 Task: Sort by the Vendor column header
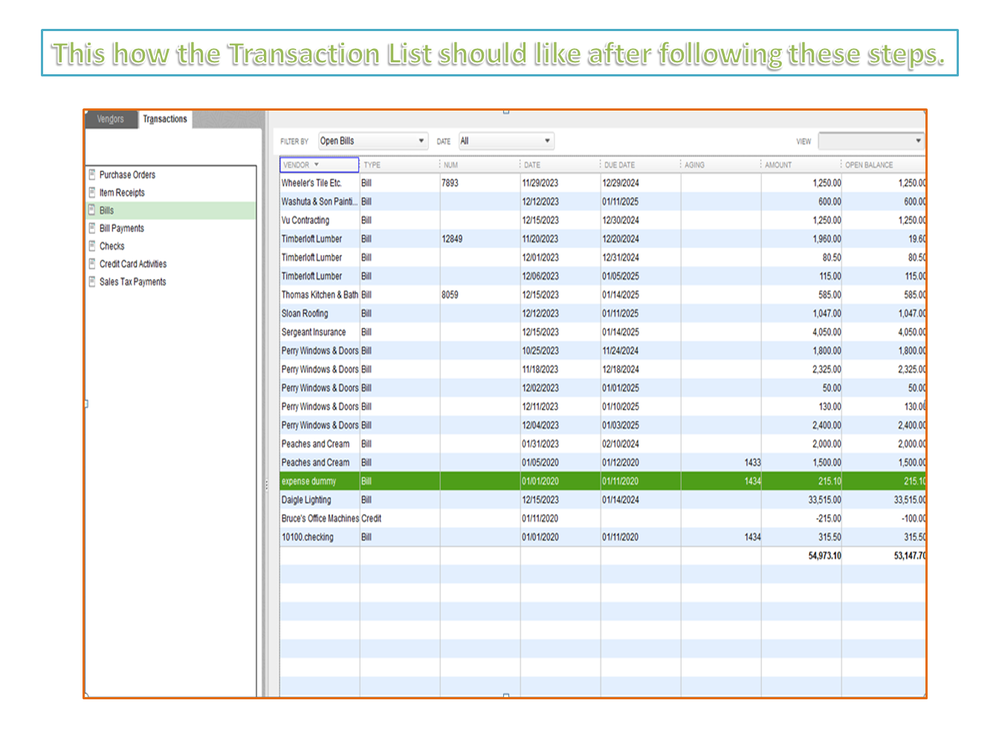coord(319,164)
